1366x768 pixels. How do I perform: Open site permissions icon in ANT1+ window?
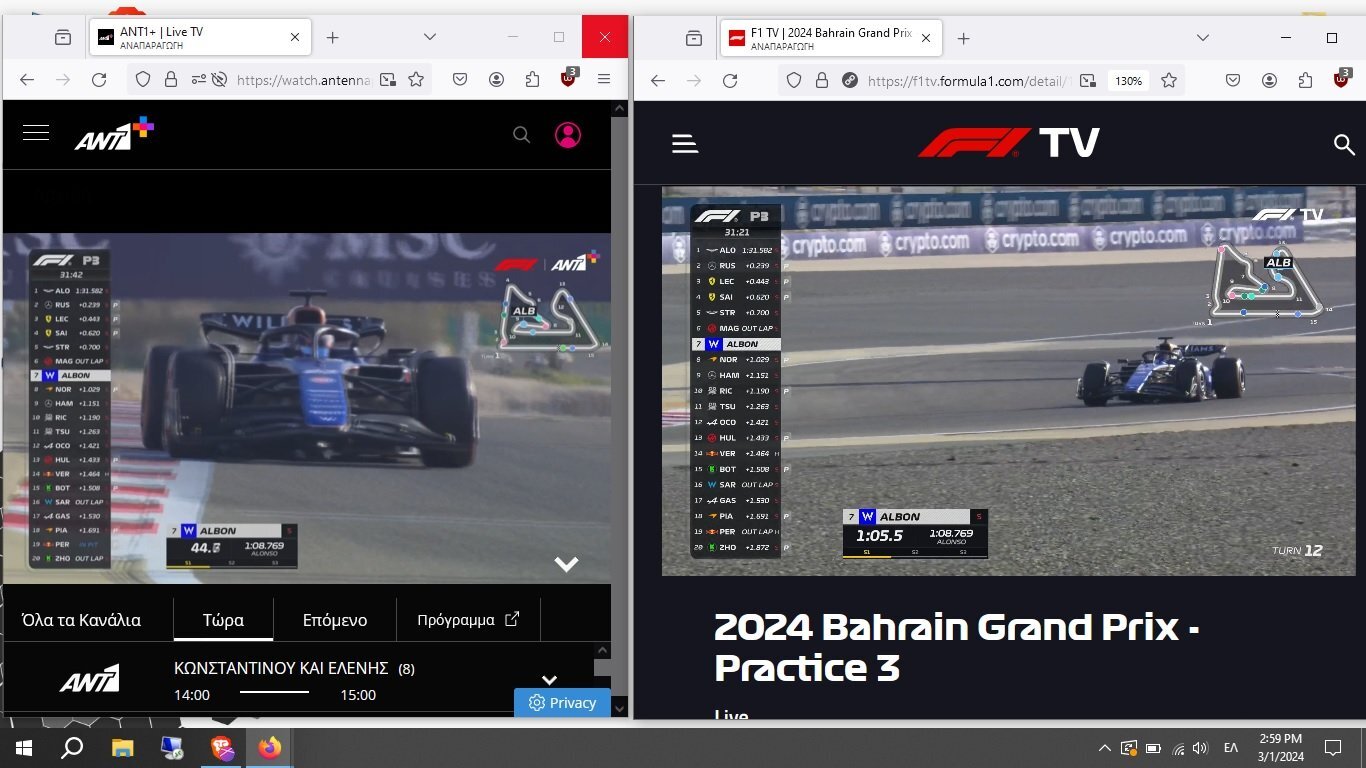[199, 80]
